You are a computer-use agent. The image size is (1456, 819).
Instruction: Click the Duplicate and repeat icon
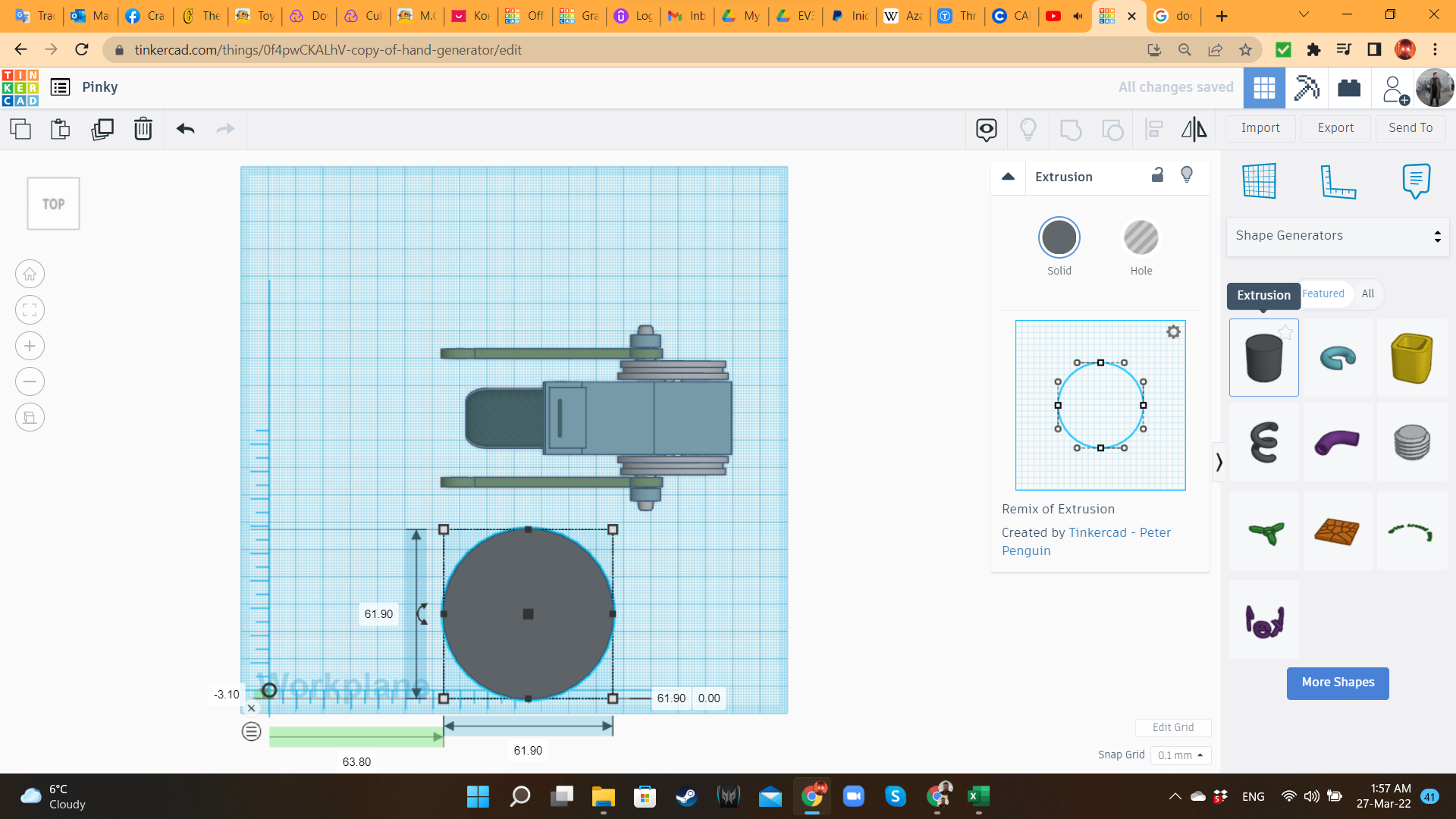click(x=102, y=129)
